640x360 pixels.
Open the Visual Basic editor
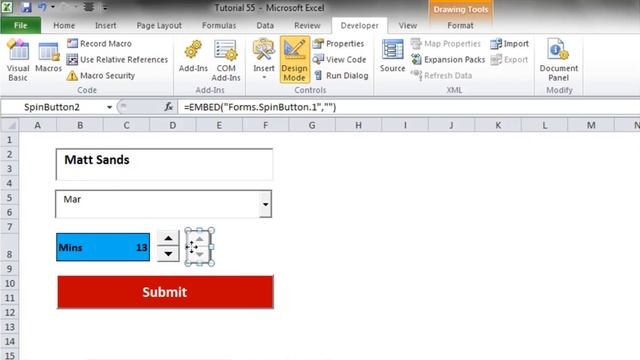pos(18,60)
